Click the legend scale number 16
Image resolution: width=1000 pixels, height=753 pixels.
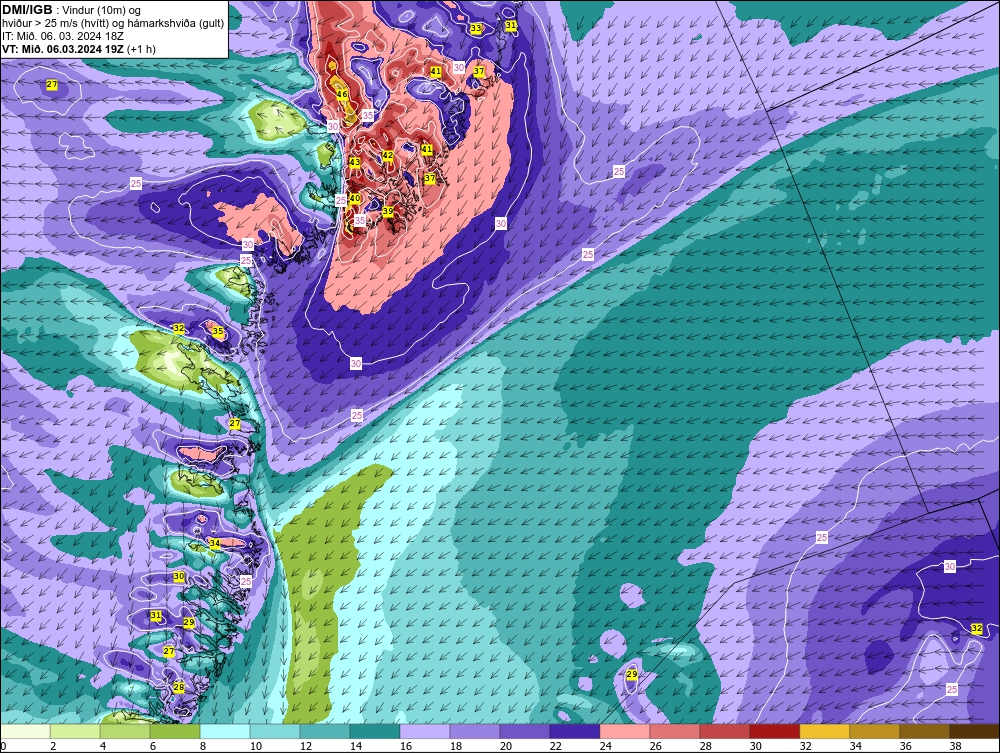coord(406,746)
